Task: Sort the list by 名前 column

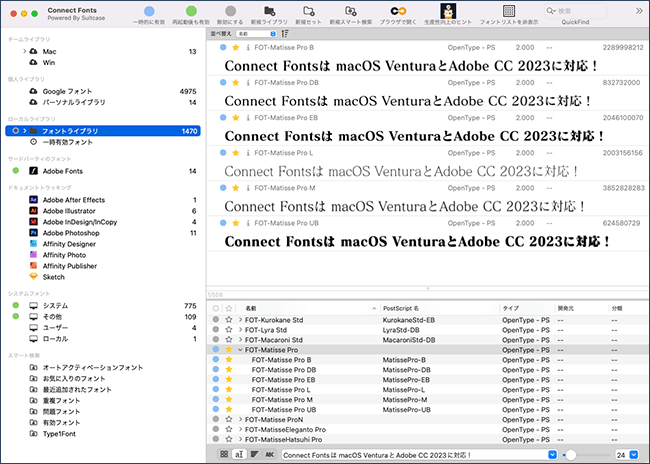Action: (x=310, y=309)
